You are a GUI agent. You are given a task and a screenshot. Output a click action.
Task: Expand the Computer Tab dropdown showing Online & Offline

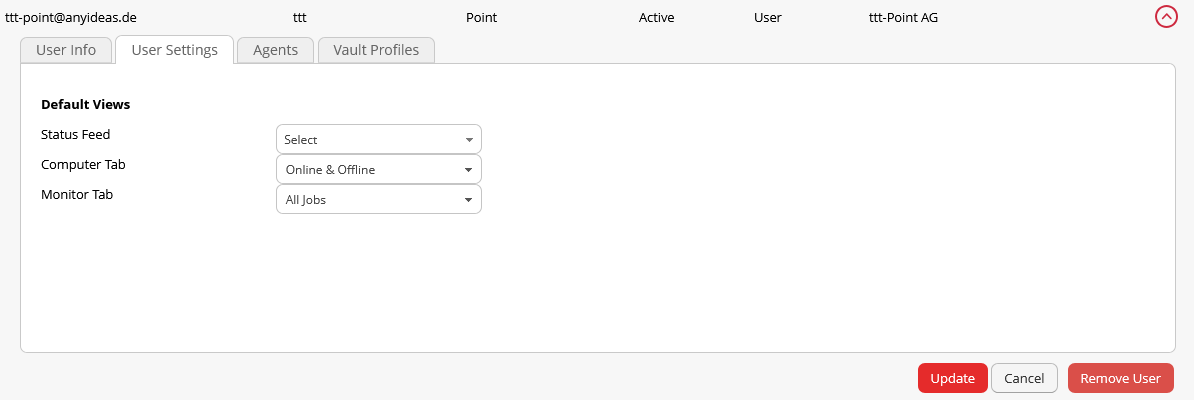click(378, 170)
